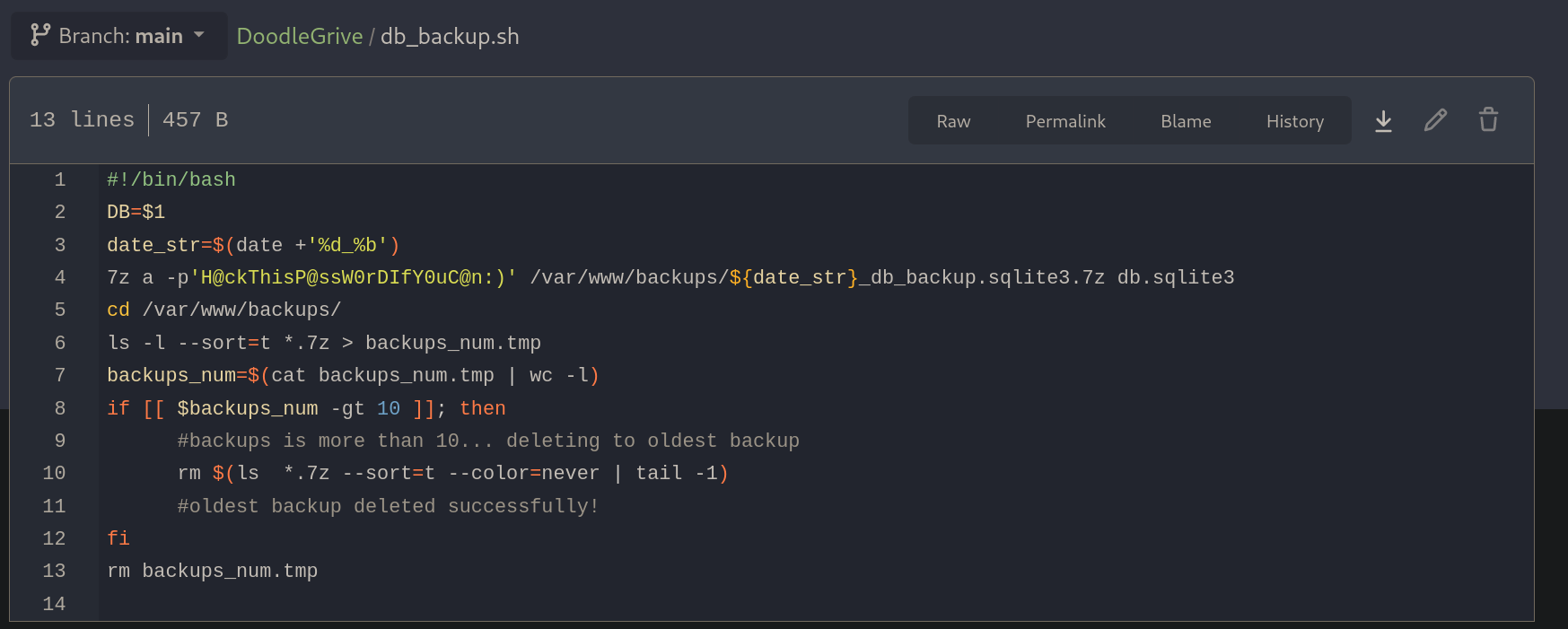Edit file using the pencil icon
Image resolution: width=1568 pixels, height=629 pixels.
pyautogui.click(x=1435, y=120)
